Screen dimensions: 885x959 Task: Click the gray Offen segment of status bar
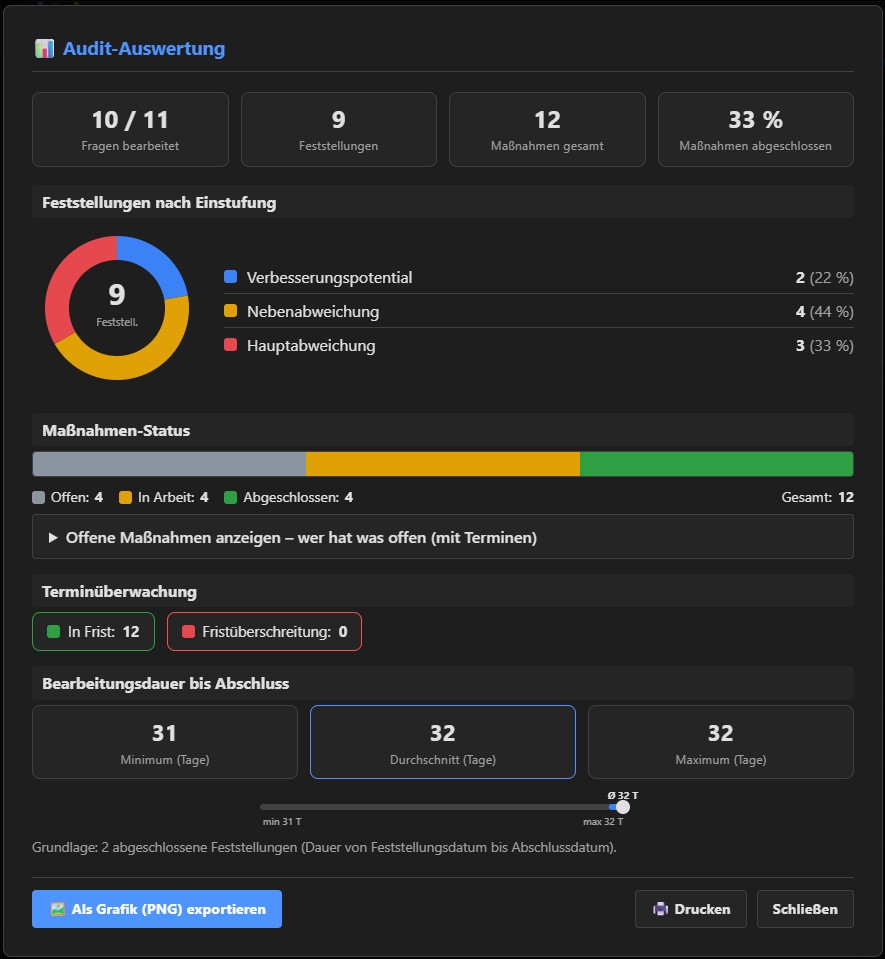click(x=169, y=464)
